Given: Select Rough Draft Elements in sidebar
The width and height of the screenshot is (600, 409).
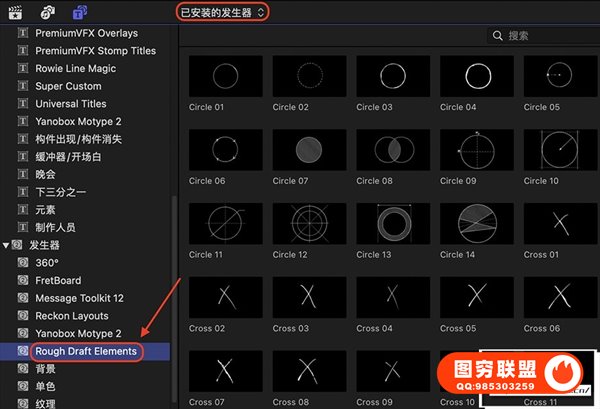Looking at the screenshot, I should coord(85,351).
